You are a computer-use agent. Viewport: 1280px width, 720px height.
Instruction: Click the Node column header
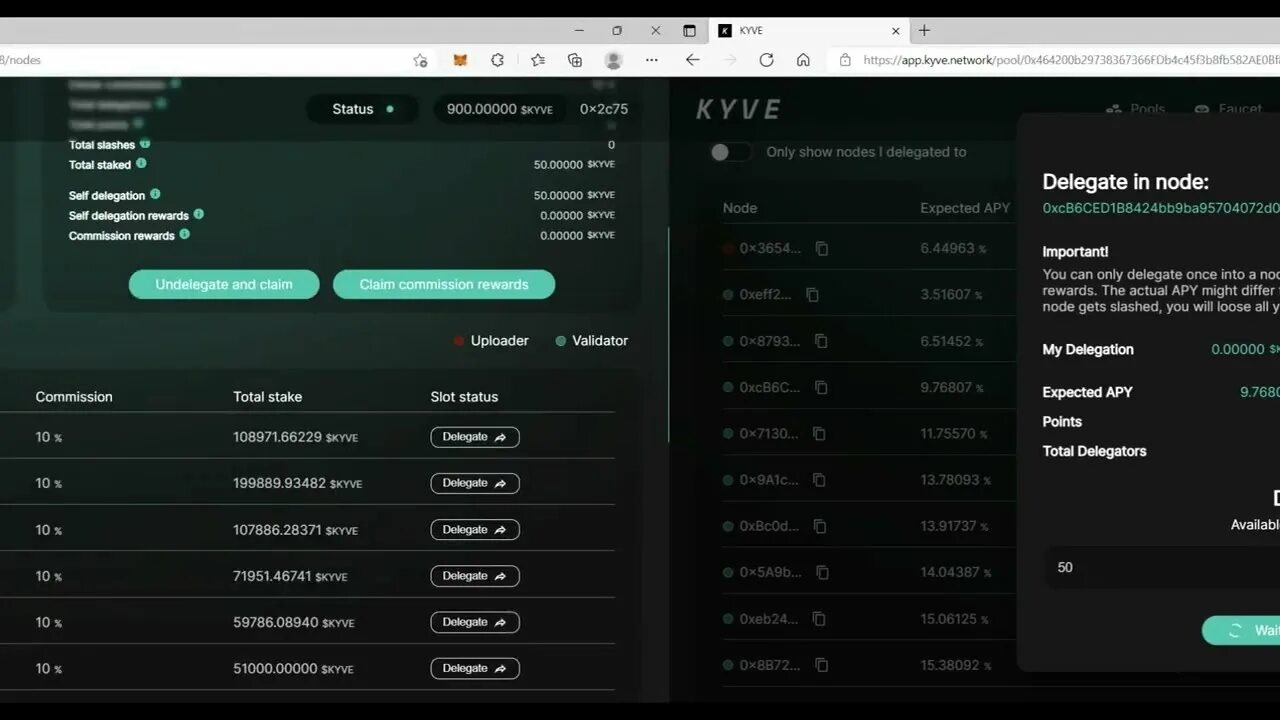click(740, 208)
